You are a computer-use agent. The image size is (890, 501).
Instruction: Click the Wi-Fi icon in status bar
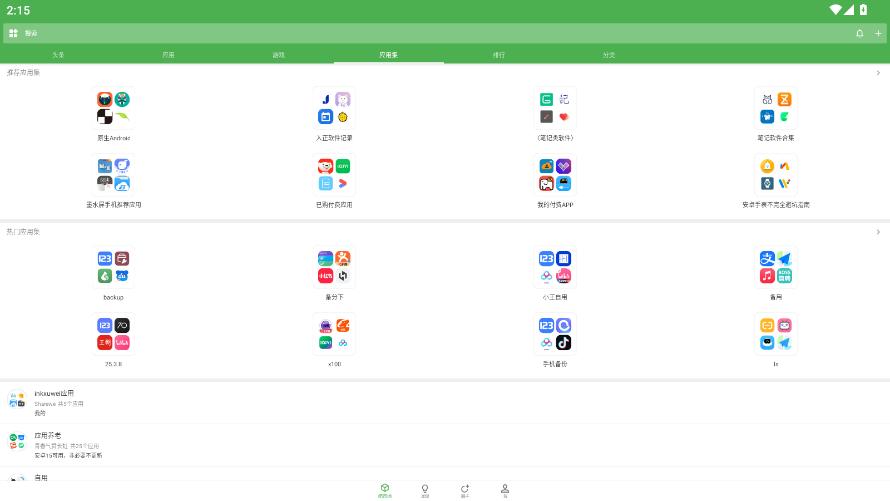(835, 10)
